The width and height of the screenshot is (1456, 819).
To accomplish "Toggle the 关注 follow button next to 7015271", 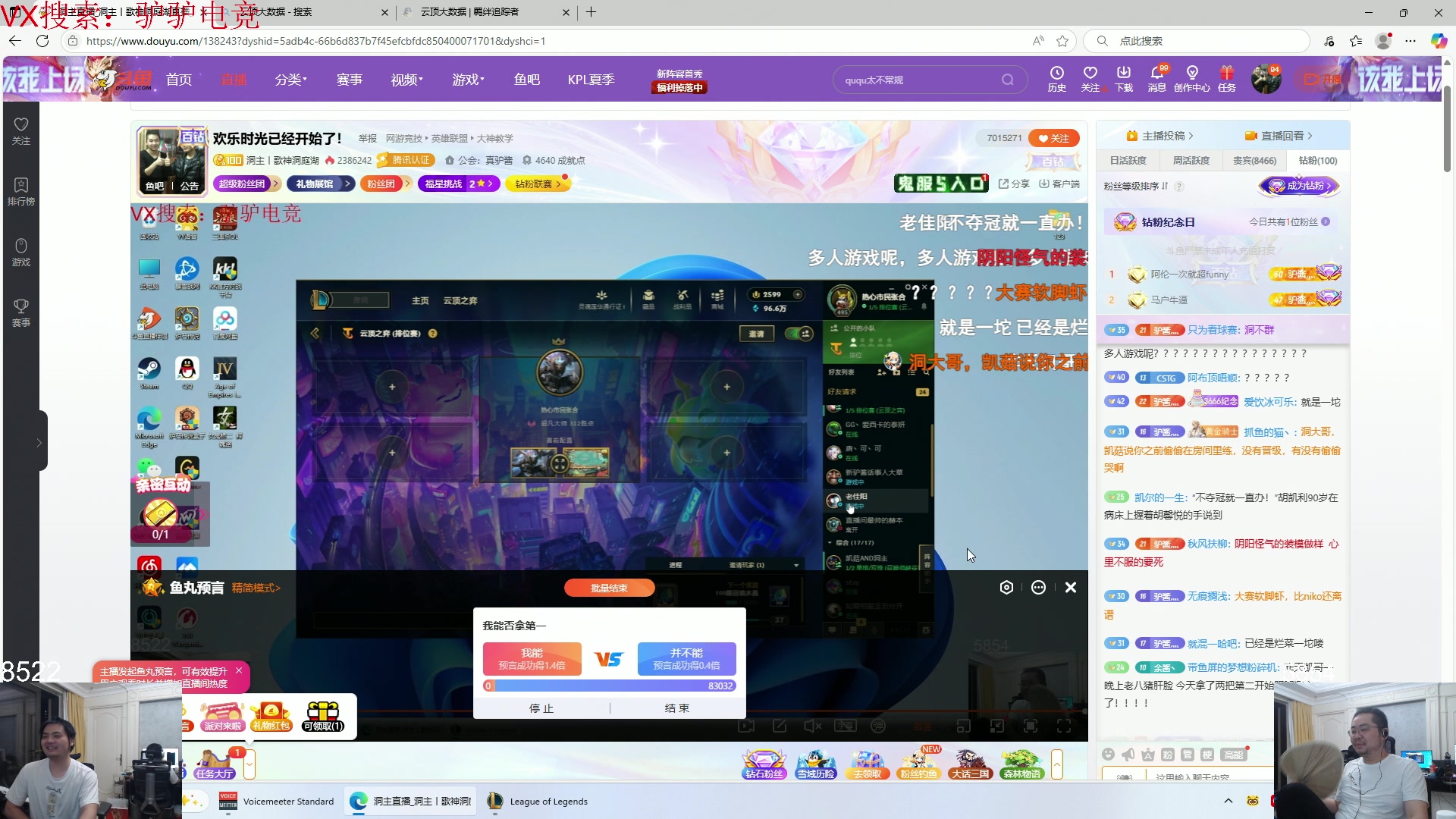I will pos(1054,138).
